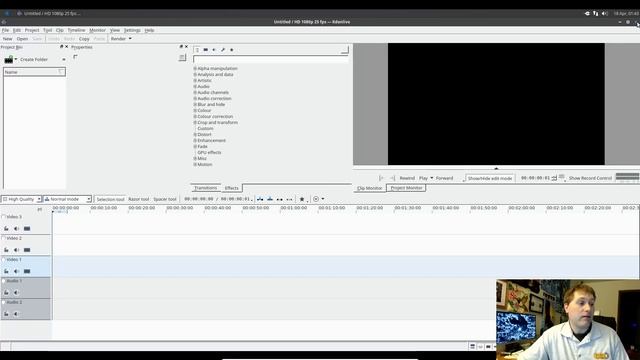Open the Timeline menu
The height and width of the screenshot is (360, 640).
(x=76, y=30)
